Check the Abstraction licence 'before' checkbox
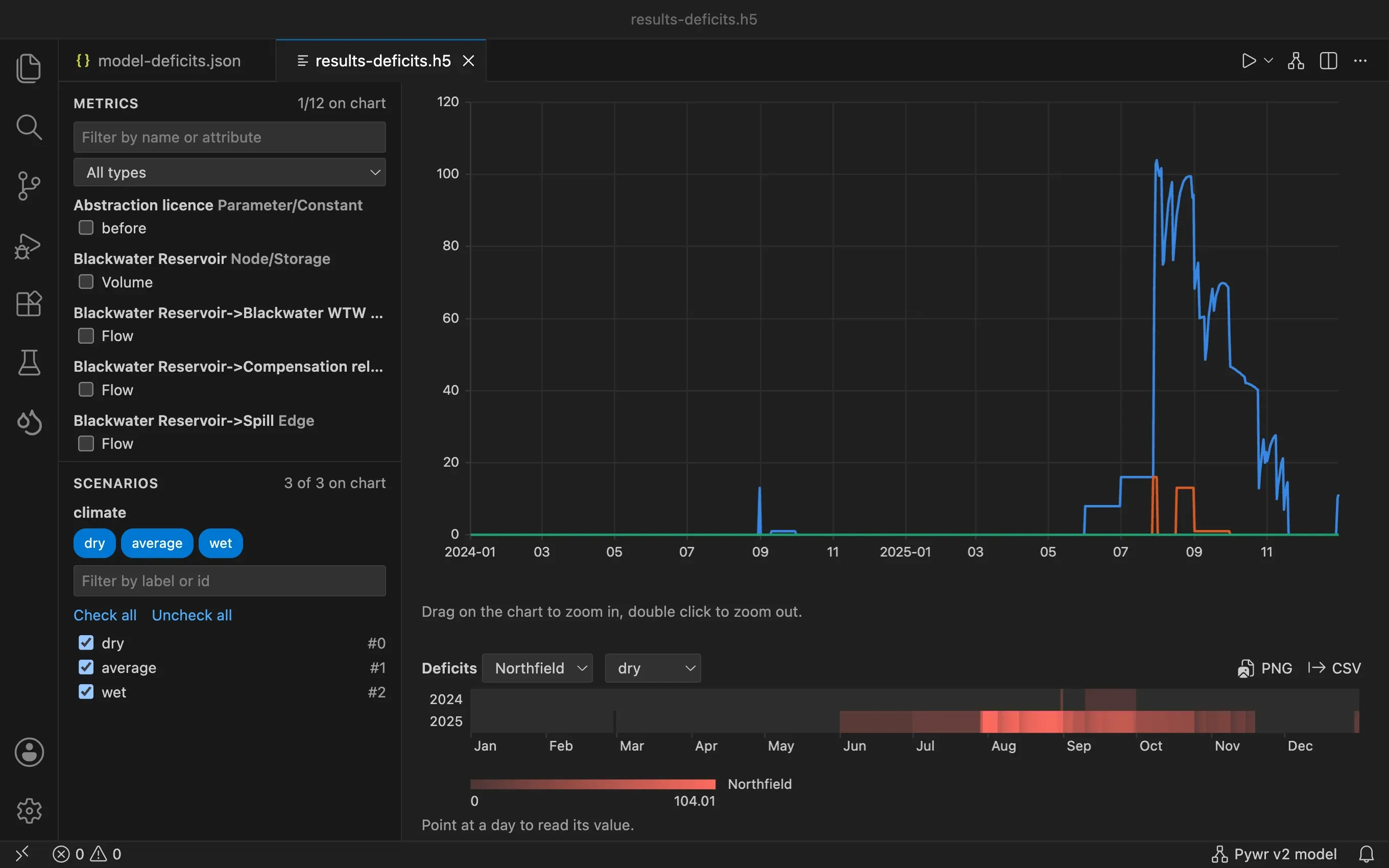 pyautogui.click(x=86, y=228)
